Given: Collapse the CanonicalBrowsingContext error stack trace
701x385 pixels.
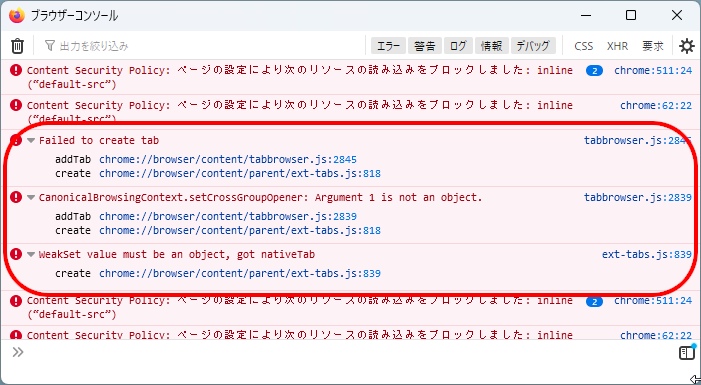Looking at the screenshot, I should coord(31,198).
